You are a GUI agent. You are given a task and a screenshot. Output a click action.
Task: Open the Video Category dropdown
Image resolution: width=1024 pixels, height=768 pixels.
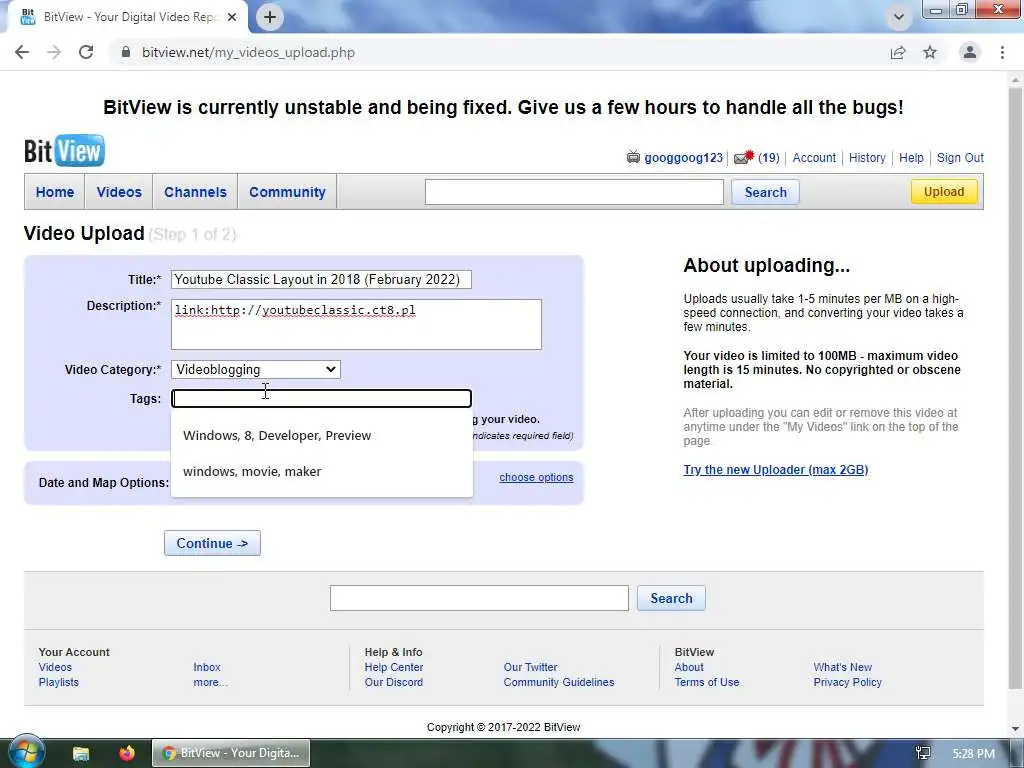[x=255, y=370]
